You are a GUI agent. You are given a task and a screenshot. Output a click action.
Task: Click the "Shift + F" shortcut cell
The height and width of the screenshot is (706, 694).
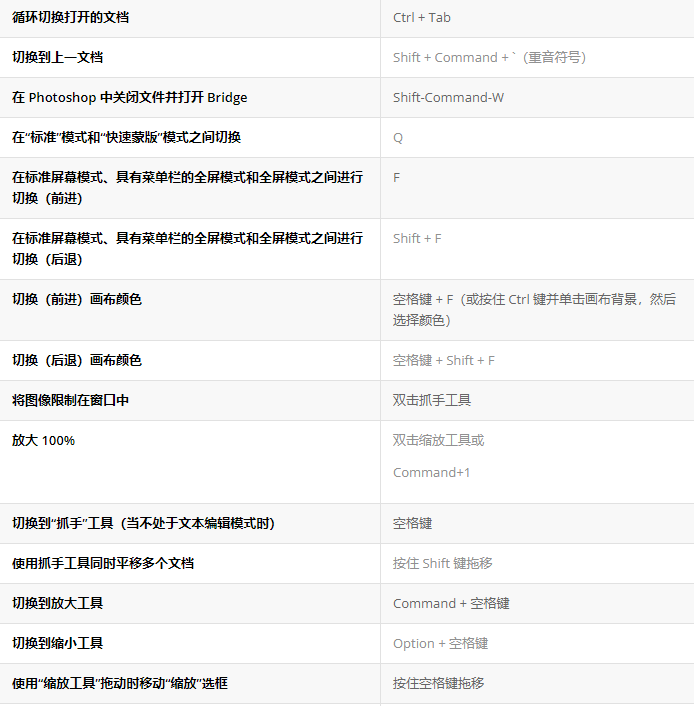pos(417,238)
